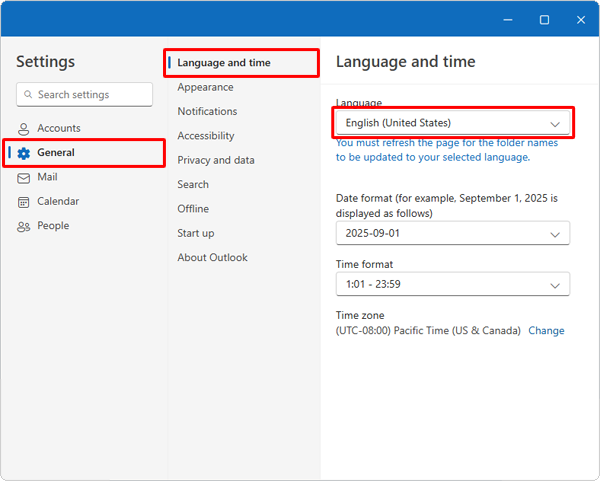600x481 pixels.
Task: Click the Language and time heading
Action: (406, 62)
